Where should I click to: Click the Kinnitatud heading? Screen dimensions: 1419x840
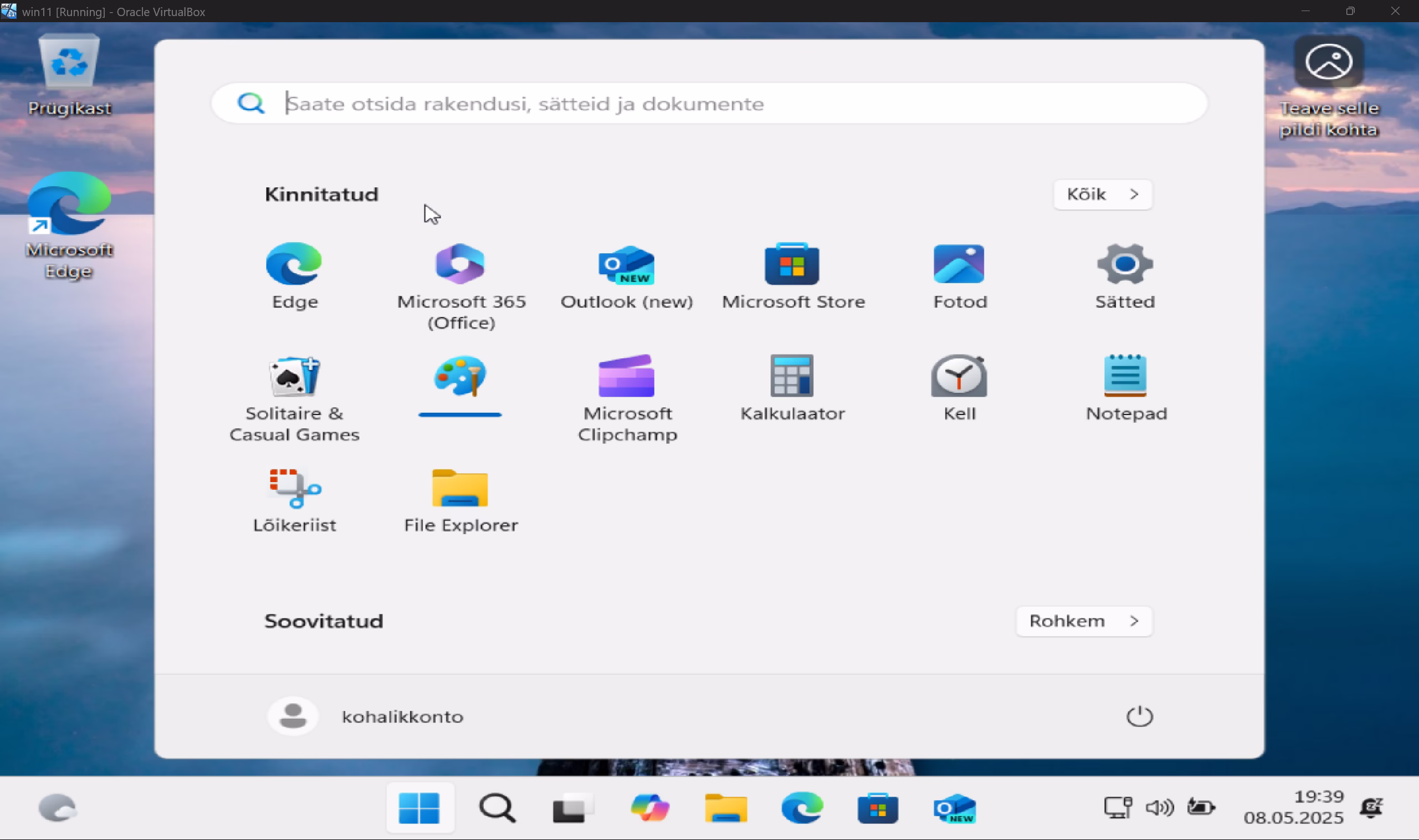tap(321, 194)
